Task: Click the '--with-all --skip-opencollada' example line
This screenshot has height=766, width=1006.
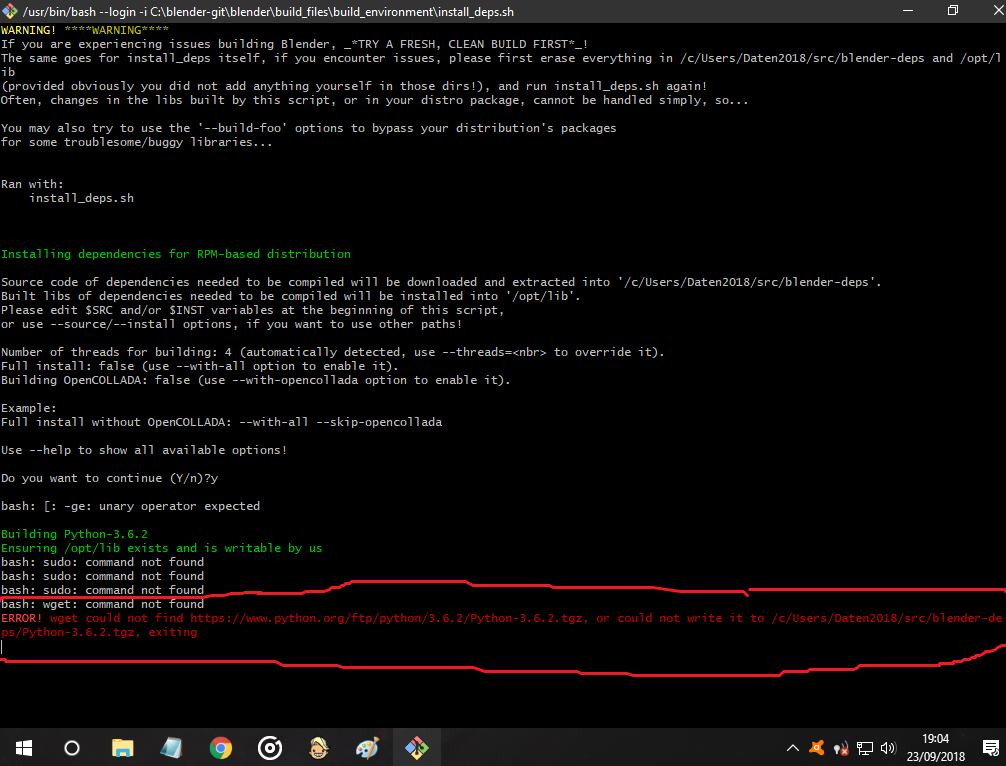Action: pos(221,422)
